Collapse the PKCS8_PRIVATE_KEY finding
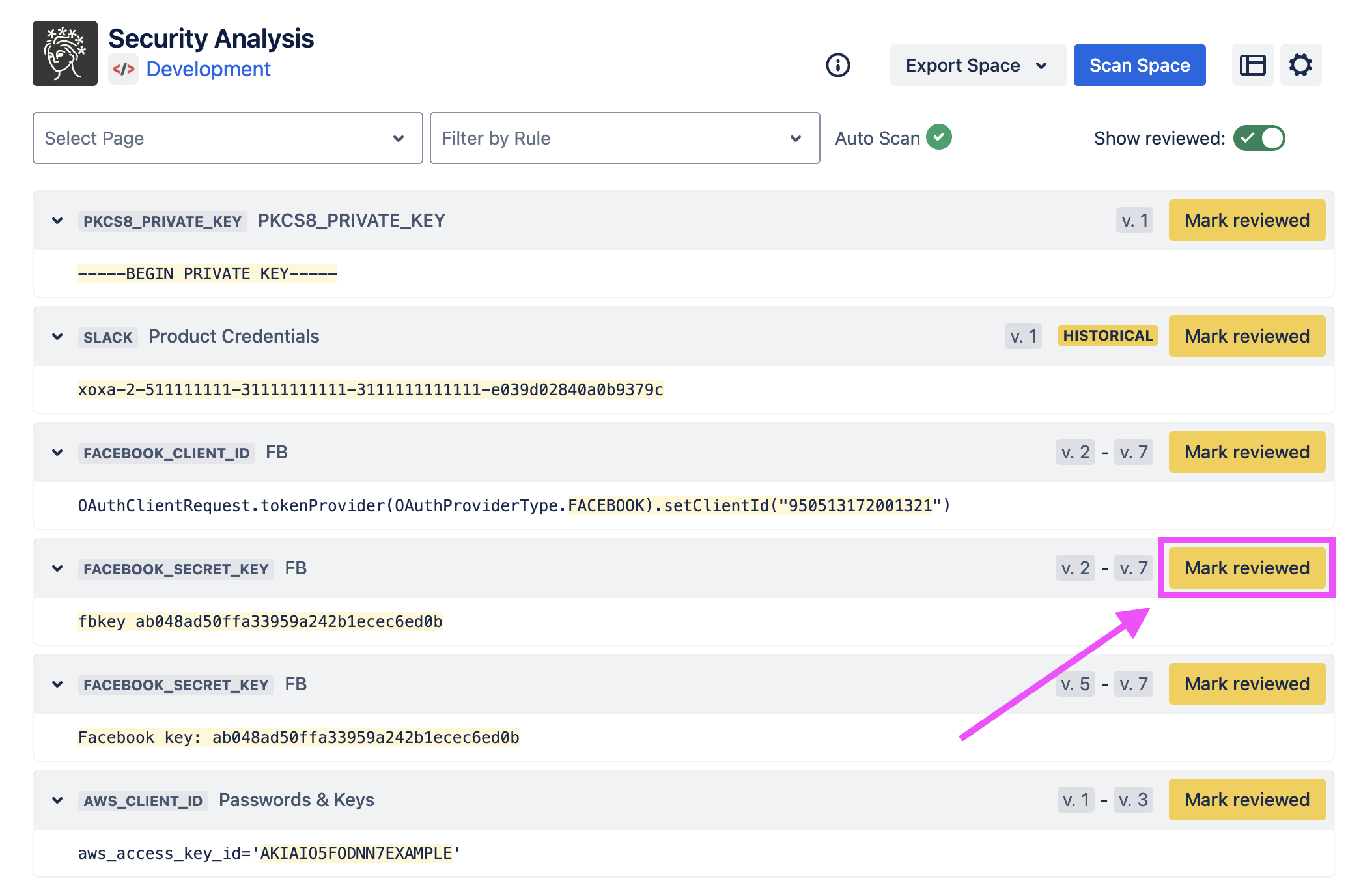Viewport: 1361px width, 896px height. pyautogui.click(x=57, y=221)
